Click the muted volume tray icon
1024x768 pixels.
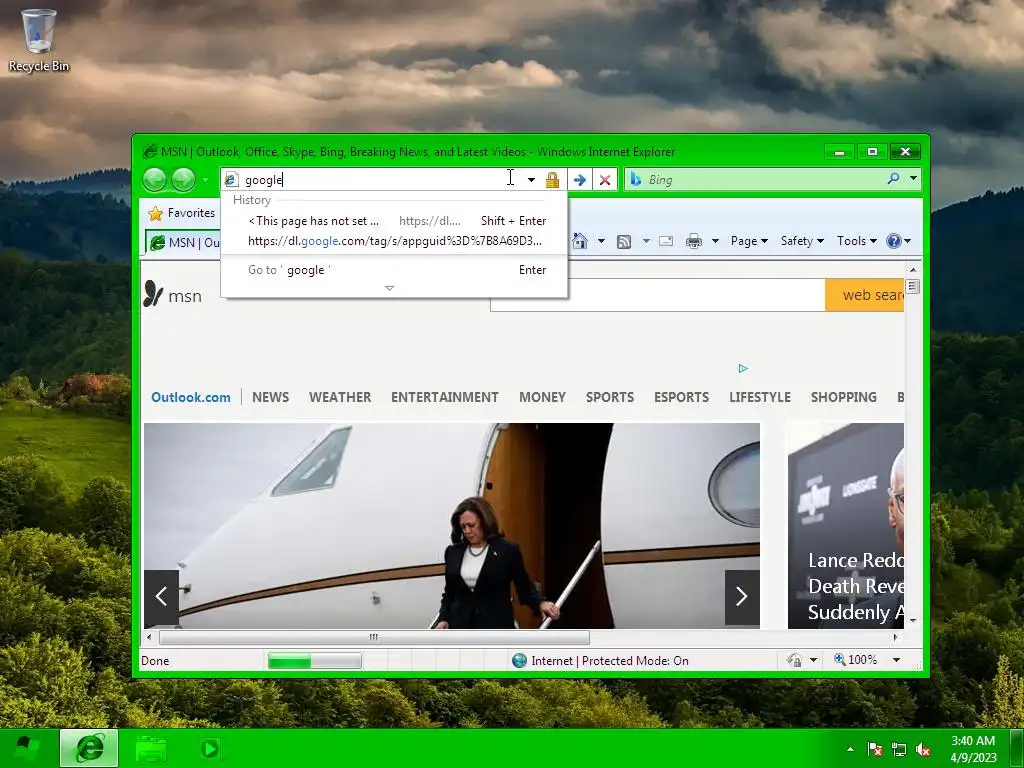pyautogui.click(x=923, y=750)
